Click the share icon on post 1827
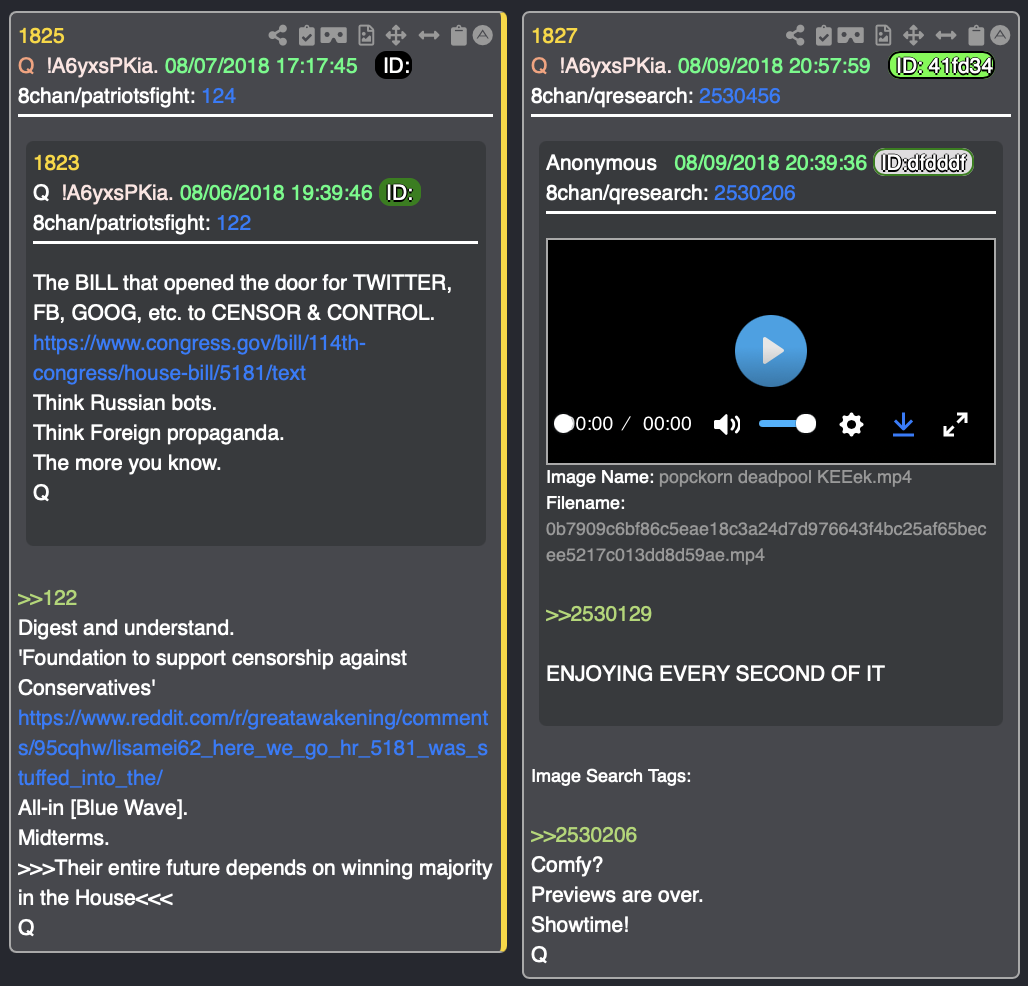Screen dimensions: 1028x986 pyautogui.click(x=795, y=35)
